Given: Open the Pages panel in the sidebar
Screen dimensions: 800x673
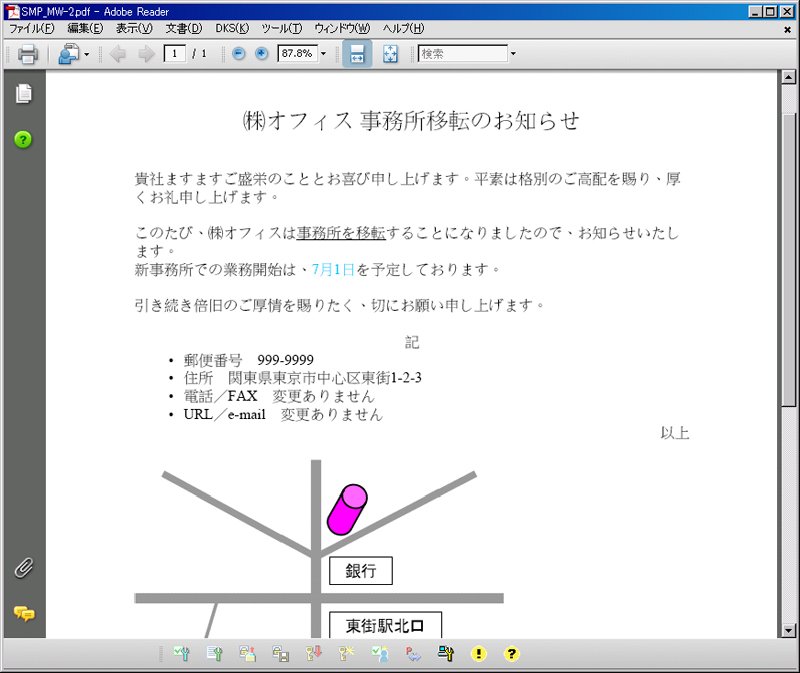Looking at the screenshot, I should click(x=23, y=94).
